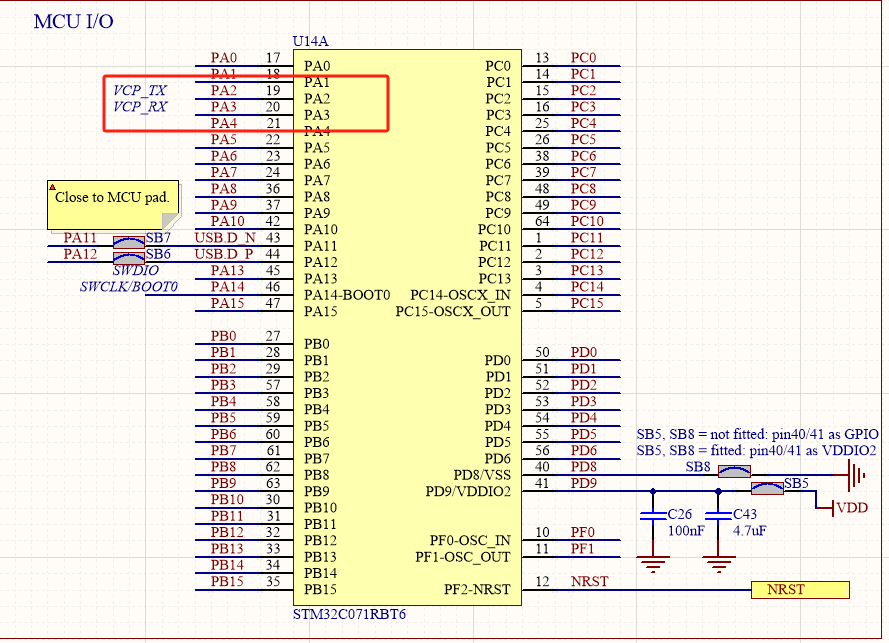
Task: Select the USB.D_P net label on pin 44
Action: [223, 255]
